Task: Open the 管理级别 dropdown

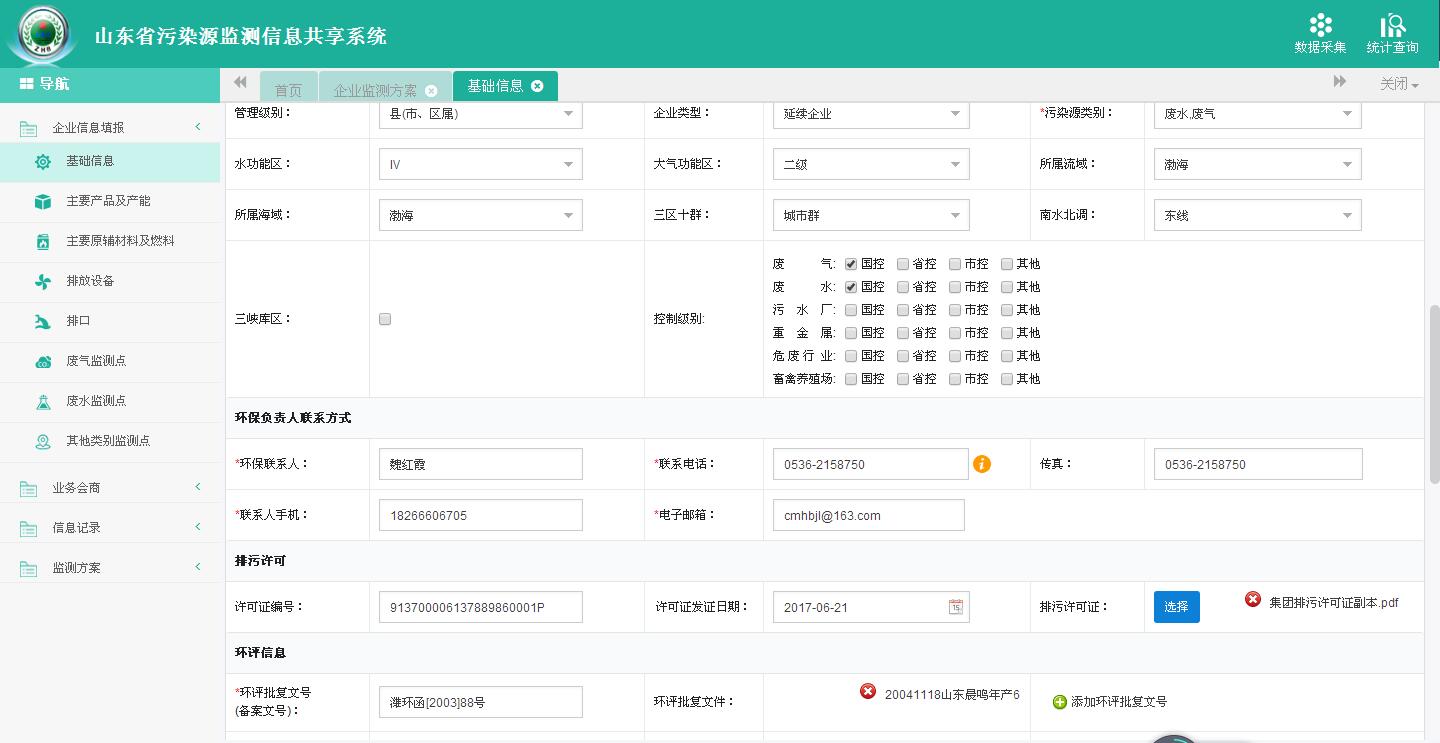Action: click(x=480, y=114)
